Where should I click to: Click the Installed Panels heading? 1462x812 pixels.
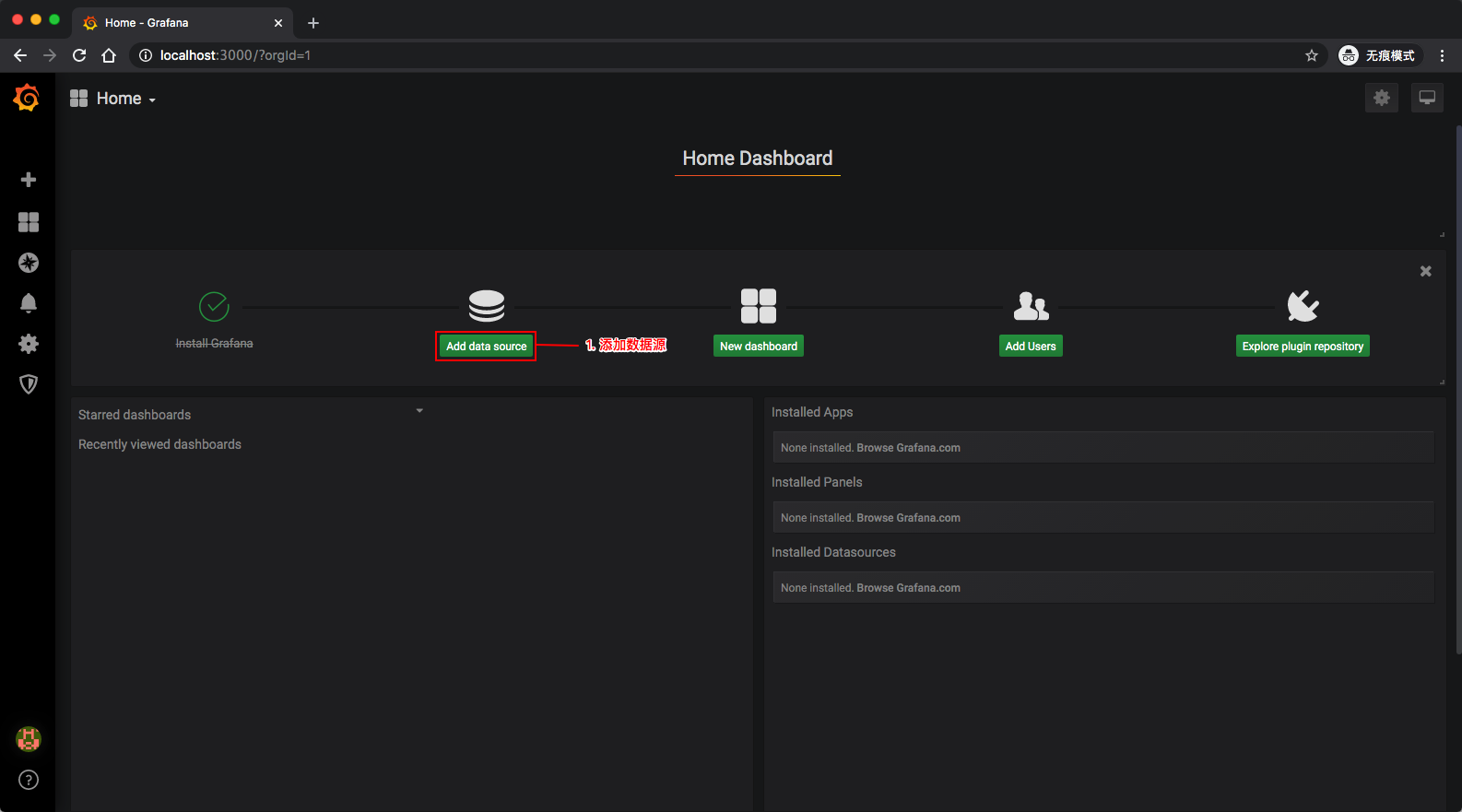tap(817, 482)
